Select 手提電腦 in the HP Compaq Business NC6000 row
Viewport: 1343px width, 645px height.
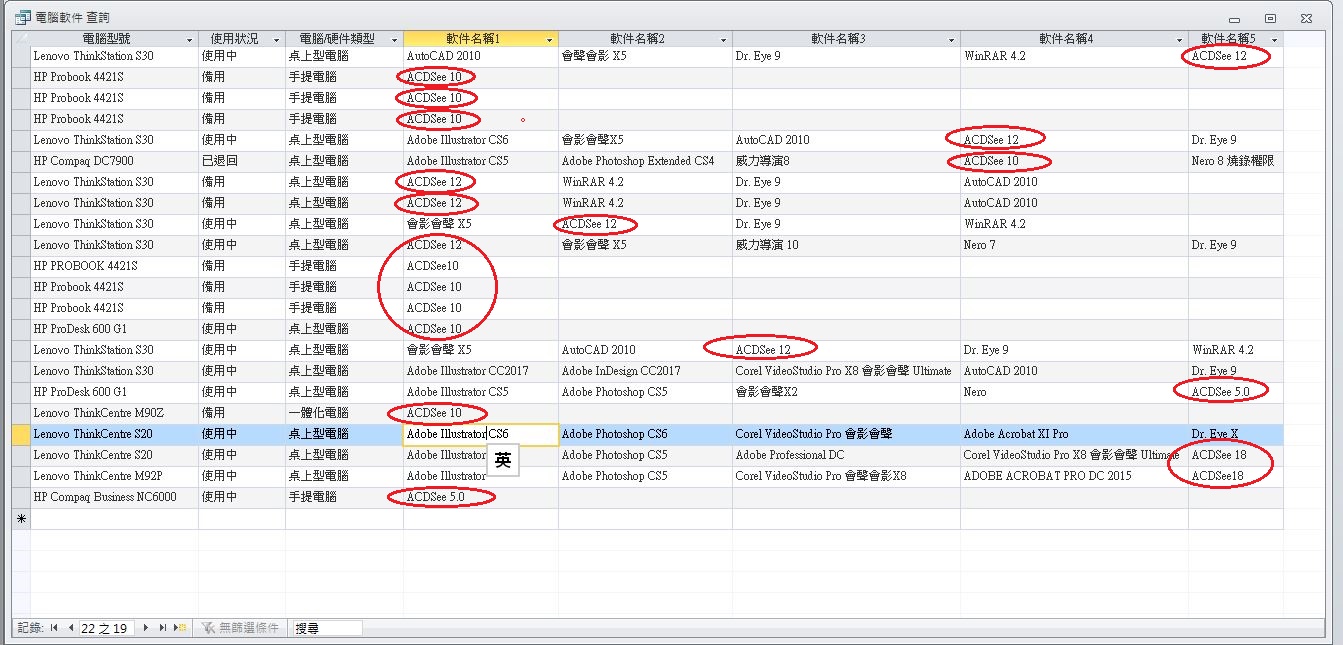[345, 497]
